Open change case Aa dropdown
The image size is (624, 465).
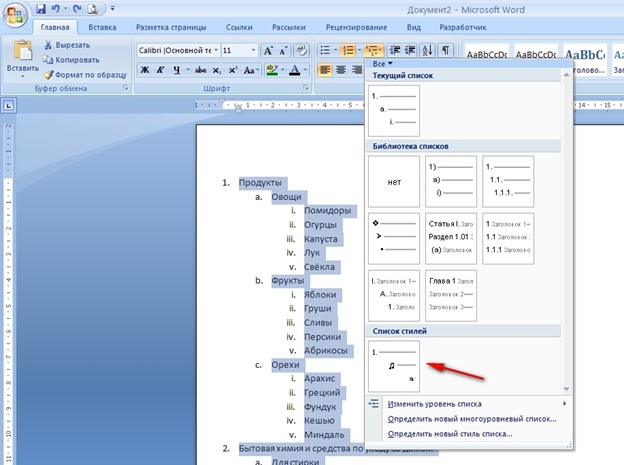coord(251,70)
